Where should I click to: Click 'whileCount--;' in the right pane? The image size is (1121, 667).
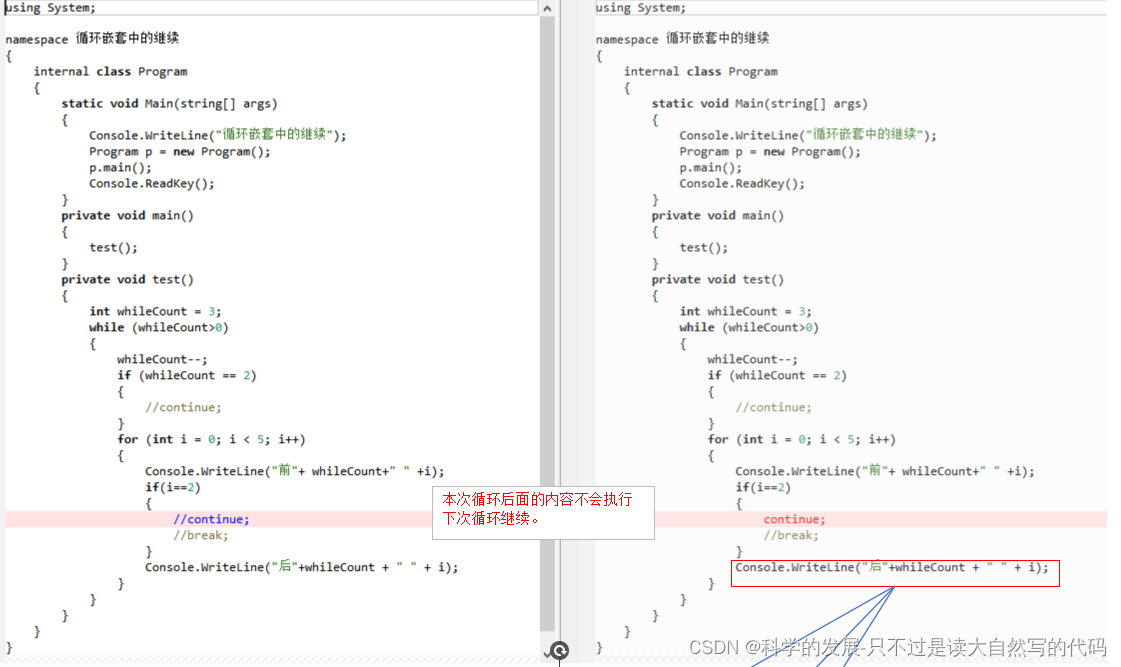click(753, 360)
